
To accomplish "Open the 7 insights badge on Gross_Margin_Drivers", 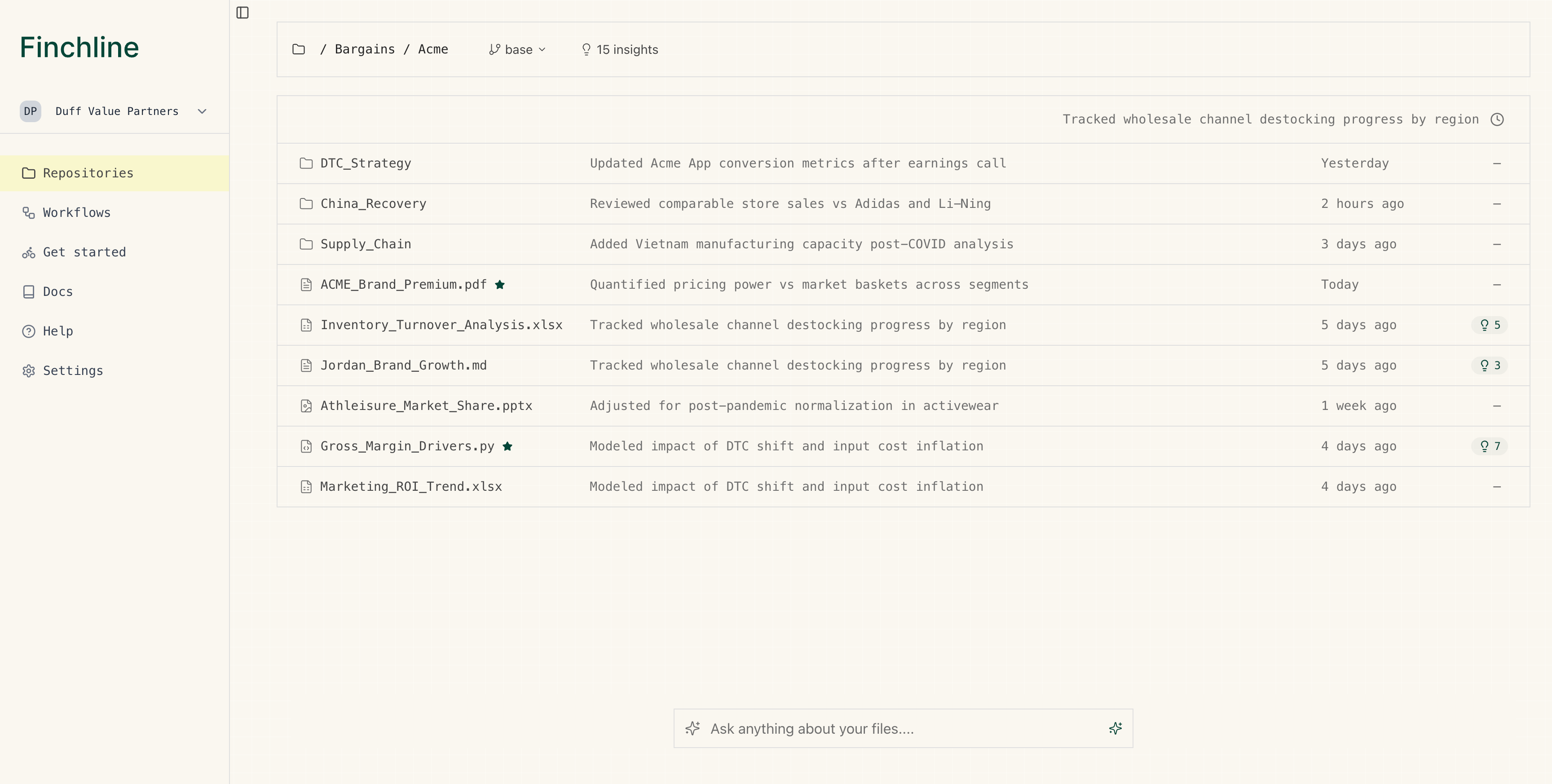I will coord(1489,446).
